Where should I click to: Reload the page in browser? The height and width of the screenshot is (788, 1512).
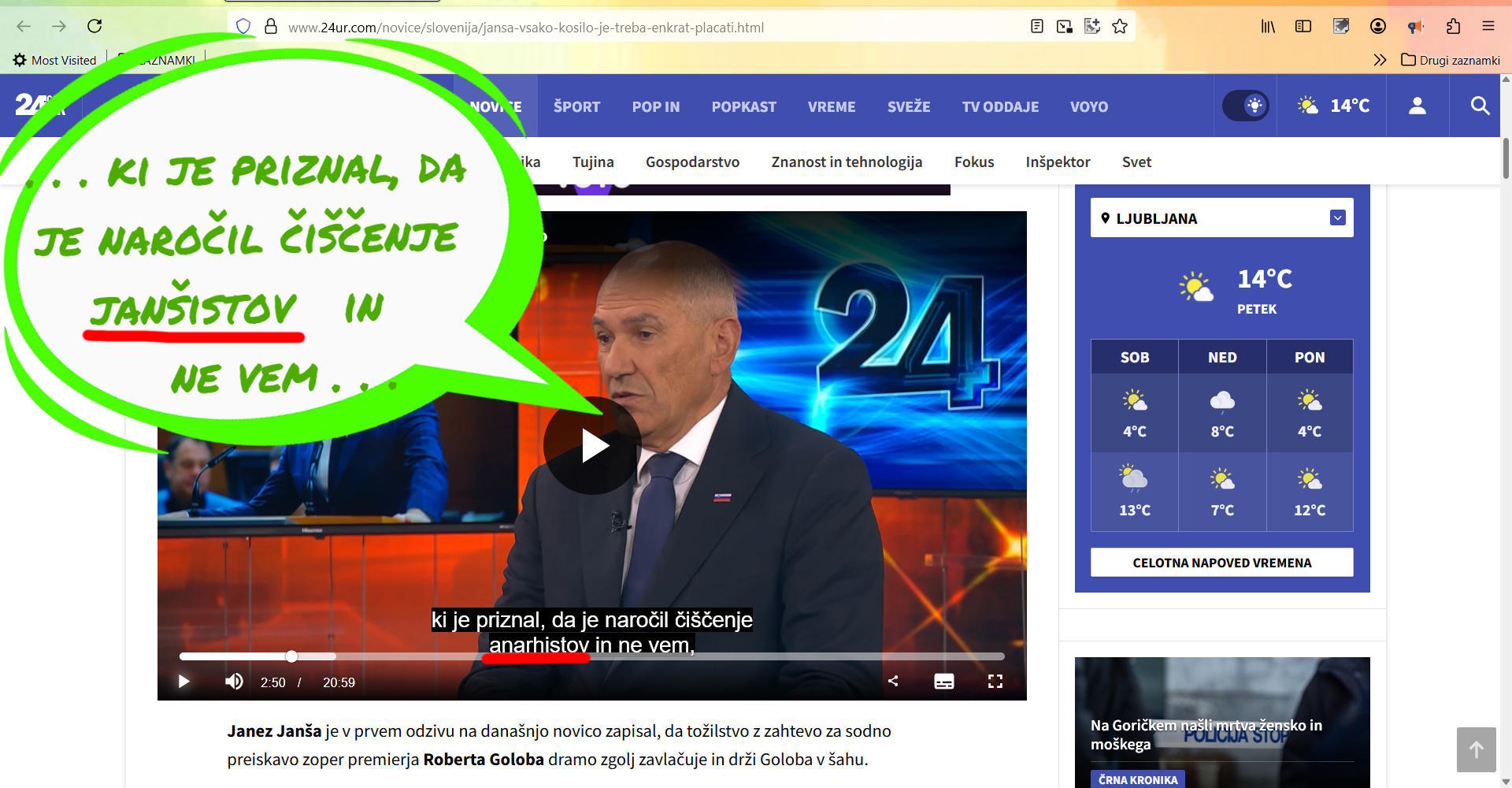pos(94,26)
